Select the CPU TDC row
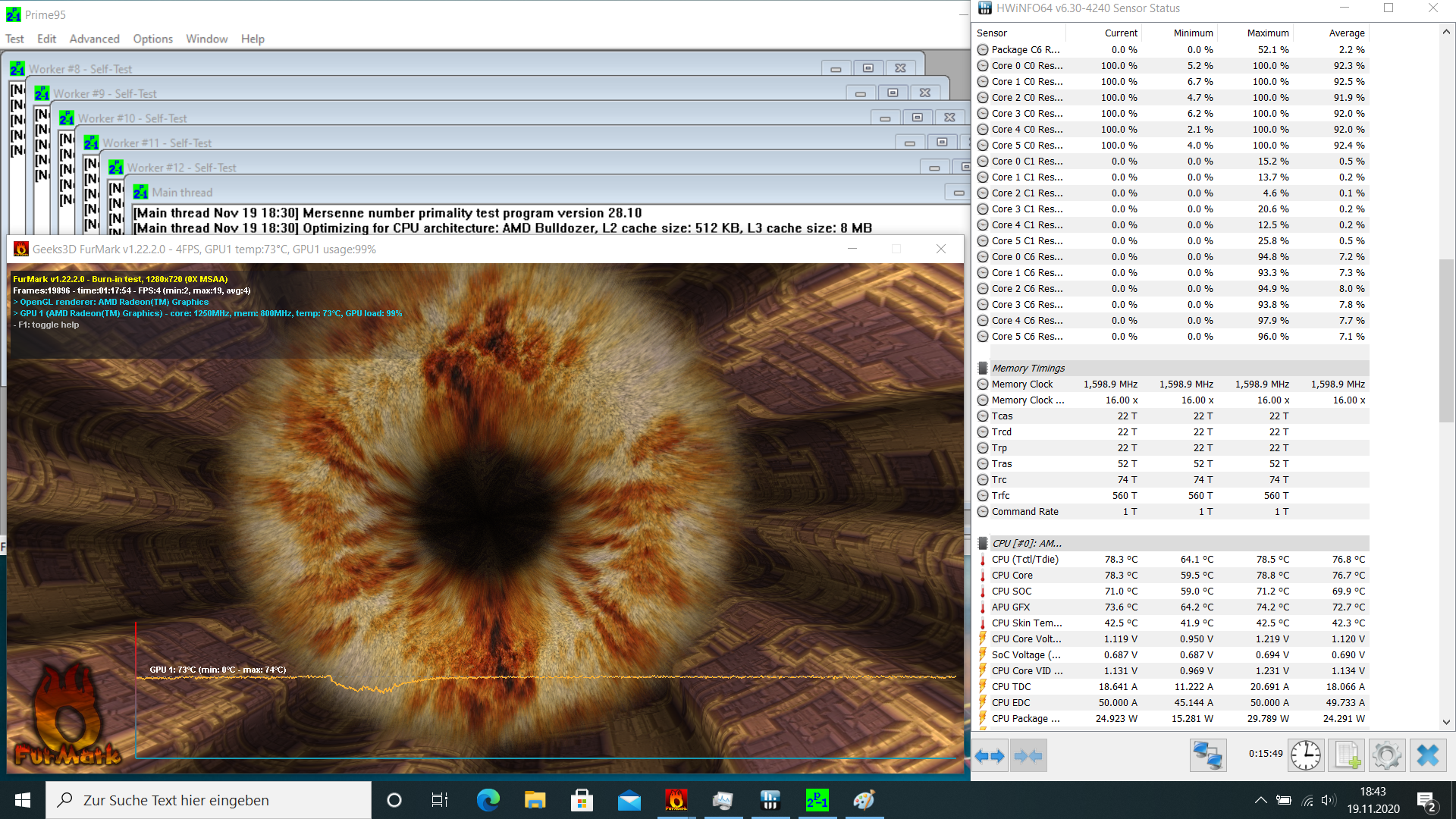Image resolution: width=1456 pixels, height=819 pixels. [1172, 686]
